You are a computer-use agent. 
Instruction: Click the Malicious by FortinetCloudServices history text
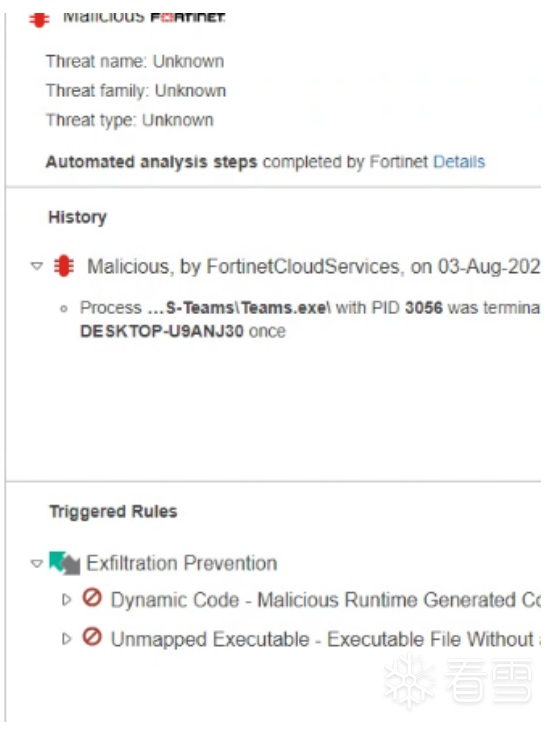pyautogui.click(x=314, y=266)
